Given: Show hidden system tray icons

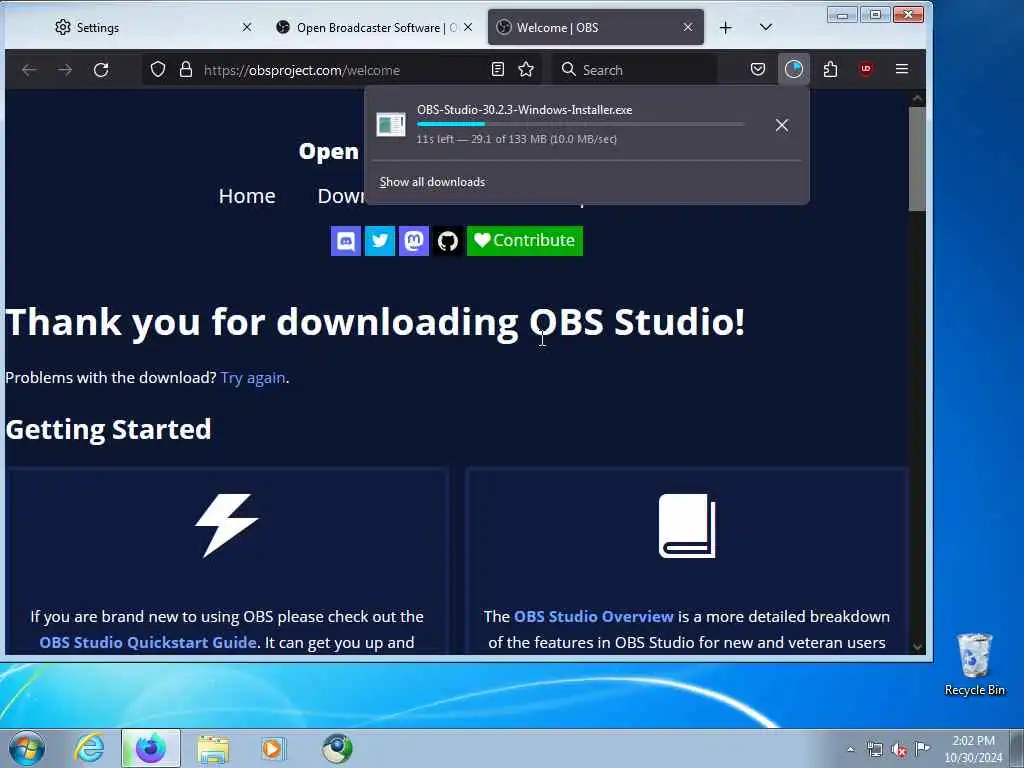Looking at the screenshot, I should (850, 750).
